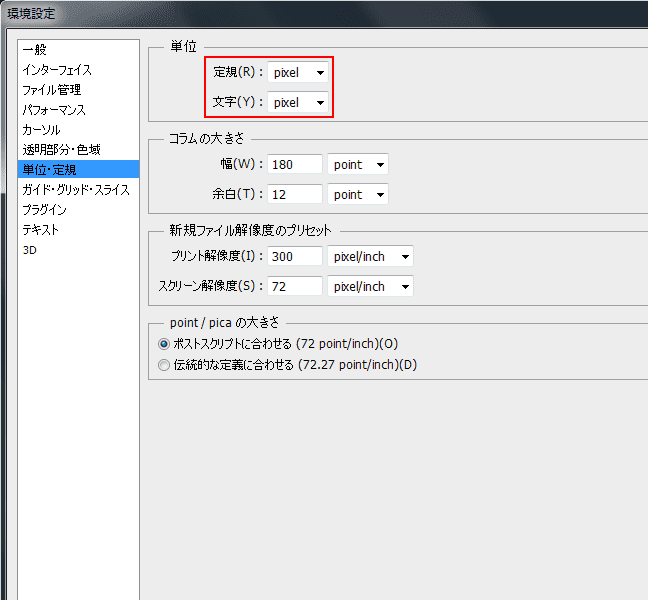The image size is (648, 600).
Task: Click the プリント解像度 value field
Action: [x=295, y=256]
